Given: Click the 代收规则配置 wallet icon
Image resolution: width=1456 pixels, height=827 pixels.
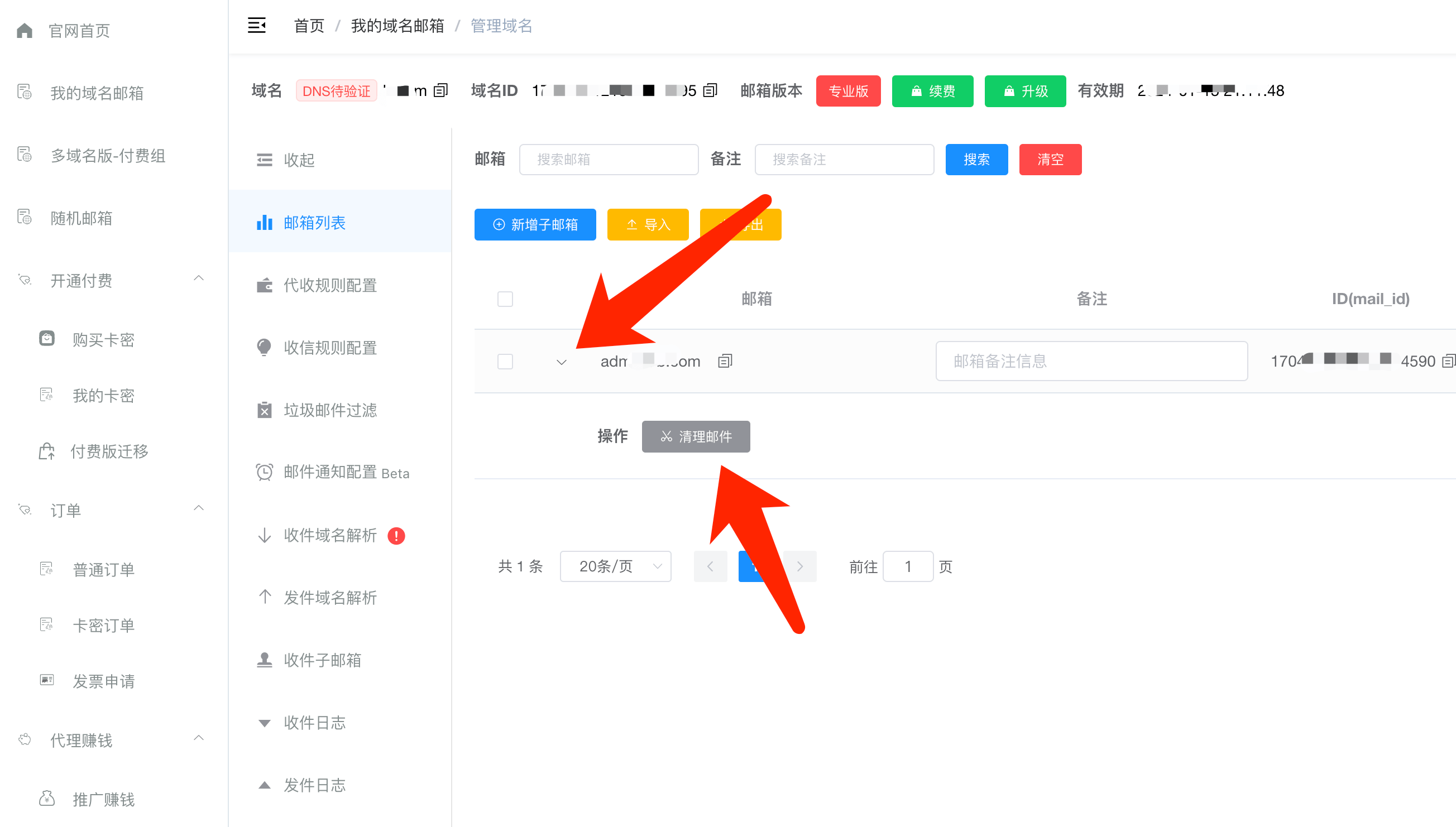Looking at the screenshot, I should pos(264,285).
